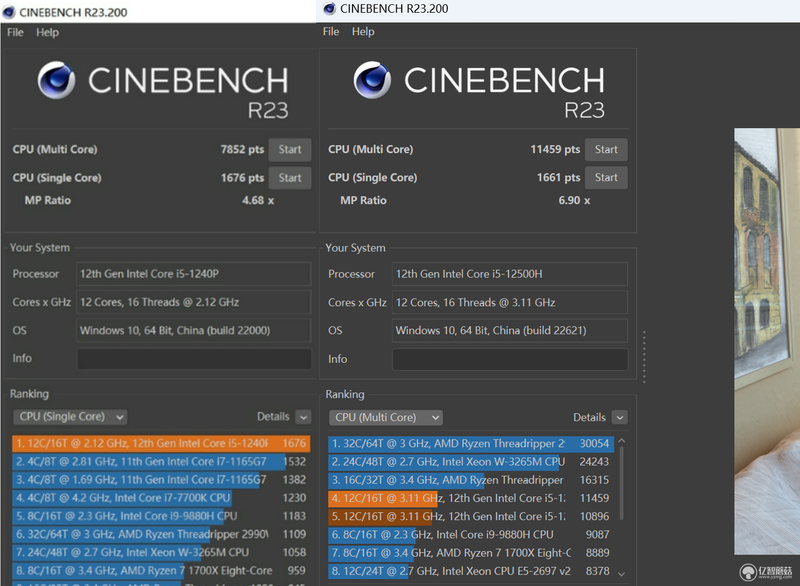
Task: Start Multi Core test in right window
Action: (x=606, y=149)
